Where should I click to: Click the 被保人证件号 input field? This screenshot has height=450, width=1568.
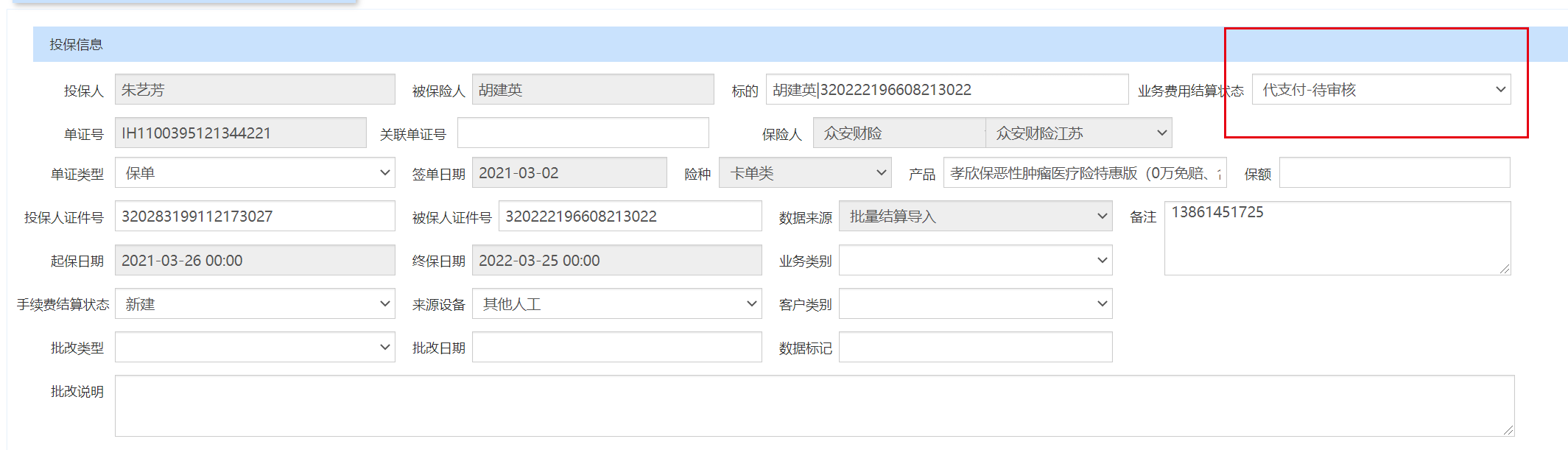tap(630, 217)
